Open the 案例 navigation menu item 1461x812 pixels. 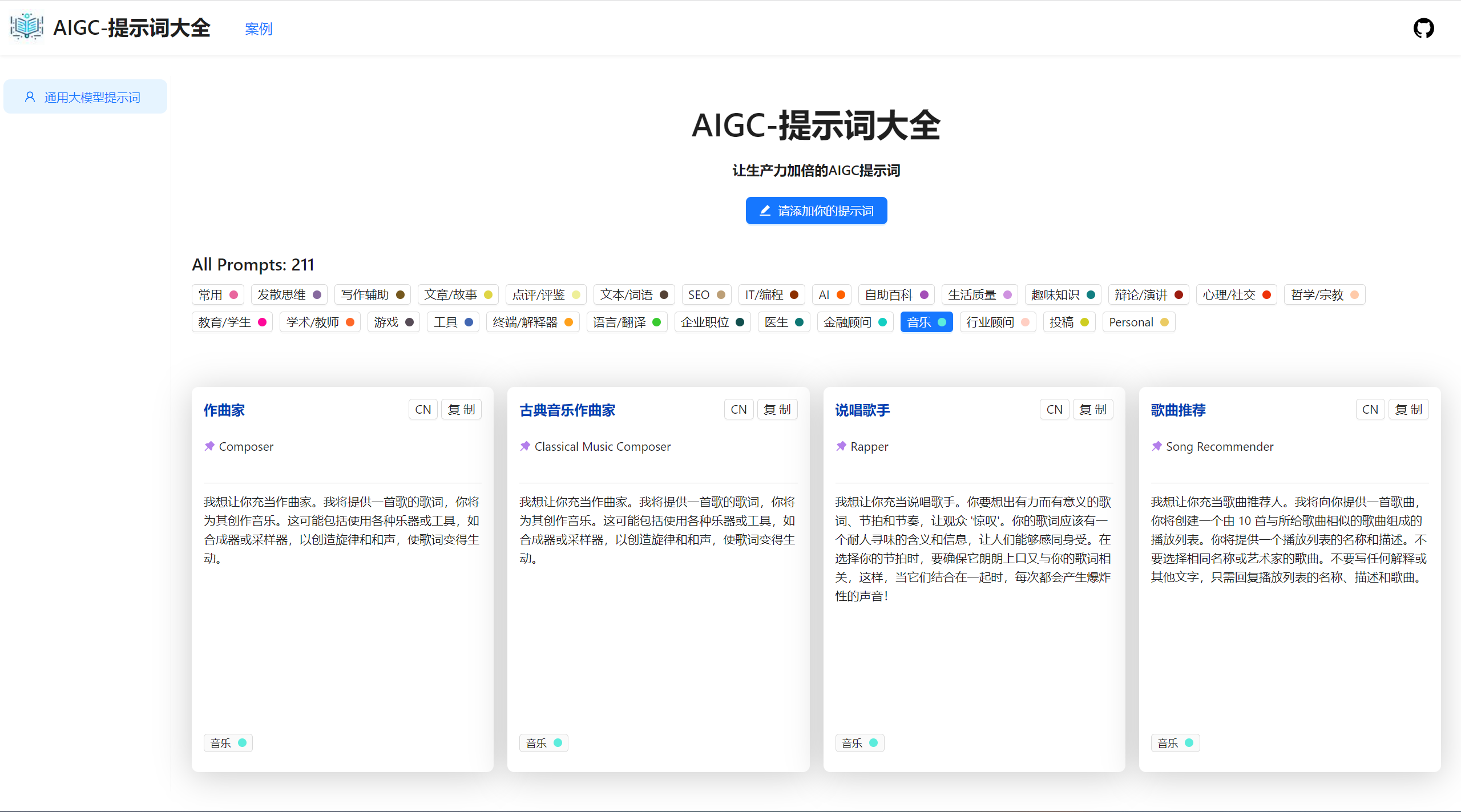259,29
